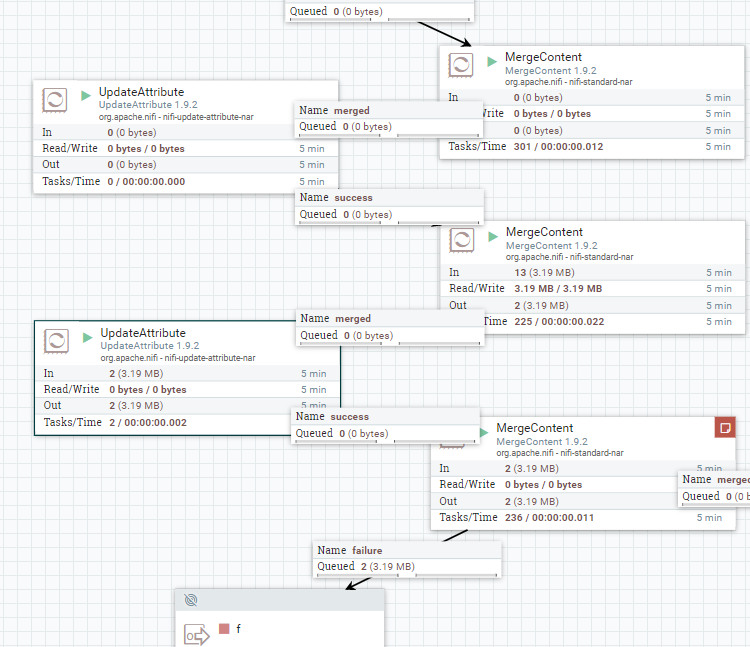Click the MergeContent icon on the 301-task processor

[460, 65]
